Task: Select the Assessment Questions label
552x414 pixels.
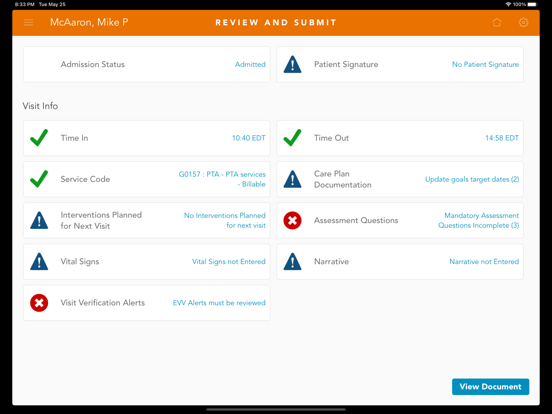Action: click(x=356, y=220)
